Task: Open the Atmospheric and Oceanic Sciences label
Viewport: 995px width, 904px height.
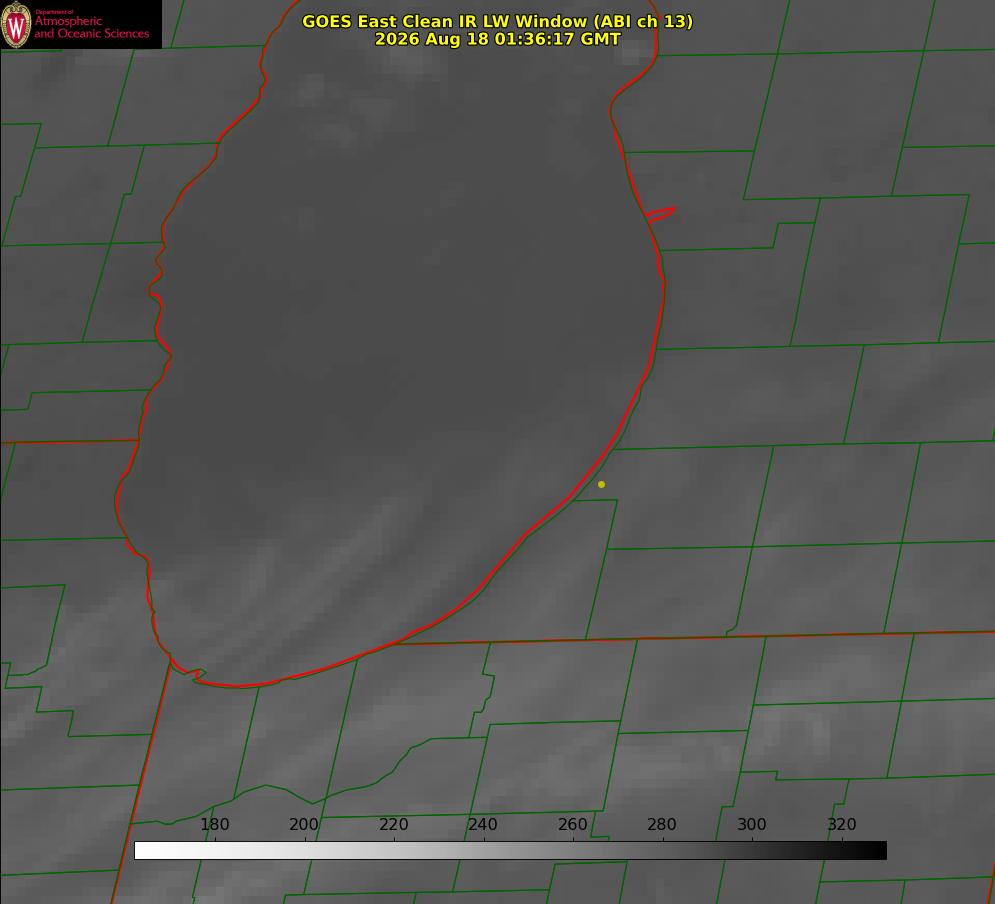Action: coord(91,27)
